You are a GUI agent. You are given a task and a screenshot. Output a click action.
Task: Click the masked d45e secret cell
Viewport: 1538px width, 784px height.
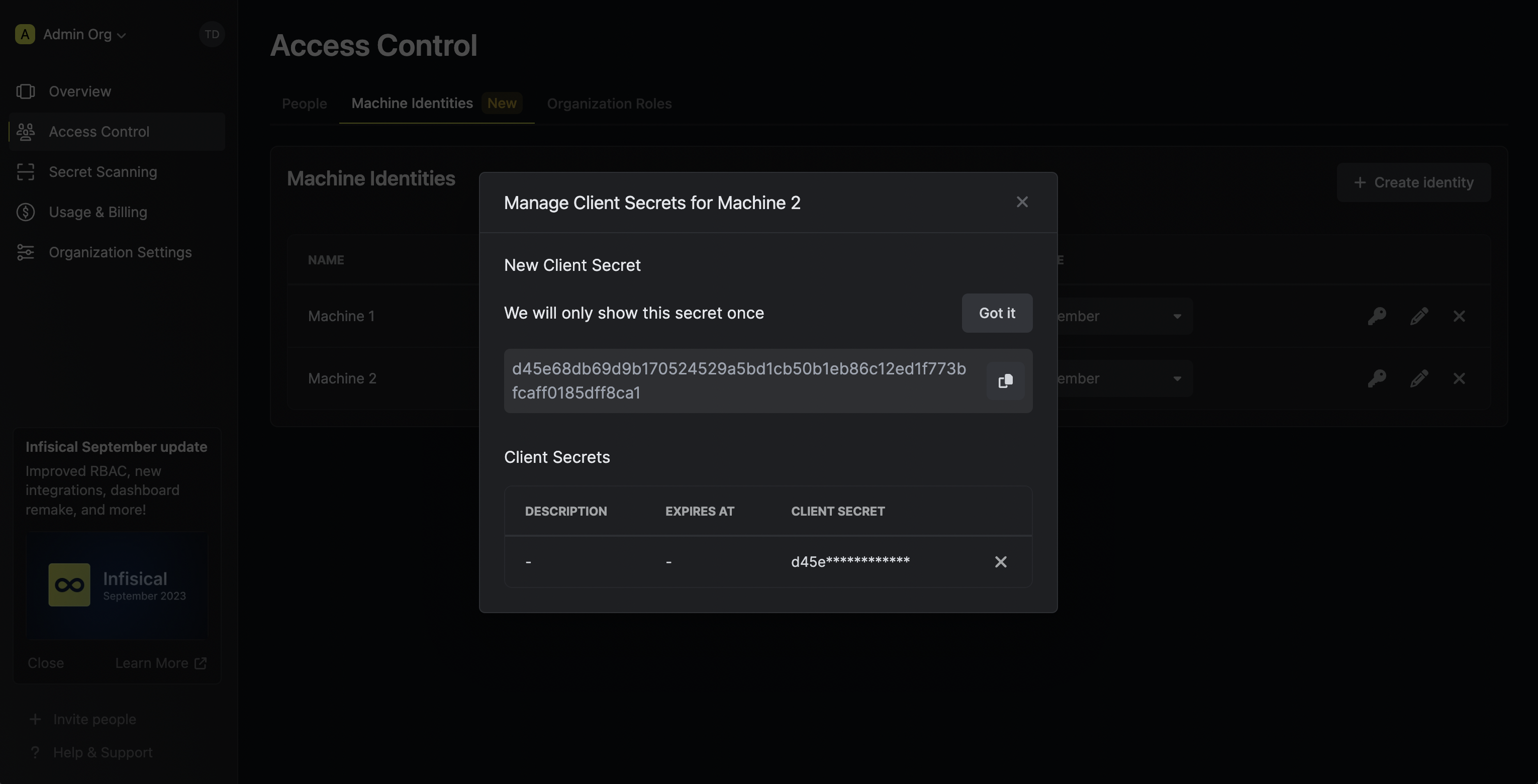(x=850, y=562)
